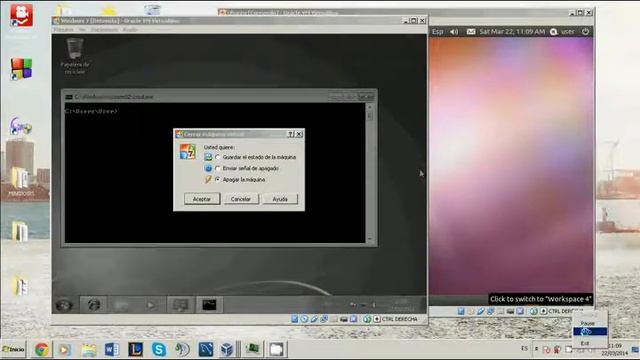Confirm the dialog with Aceptar
The image size is (640, 360).
pyautogui.click(x=202, y=199)
